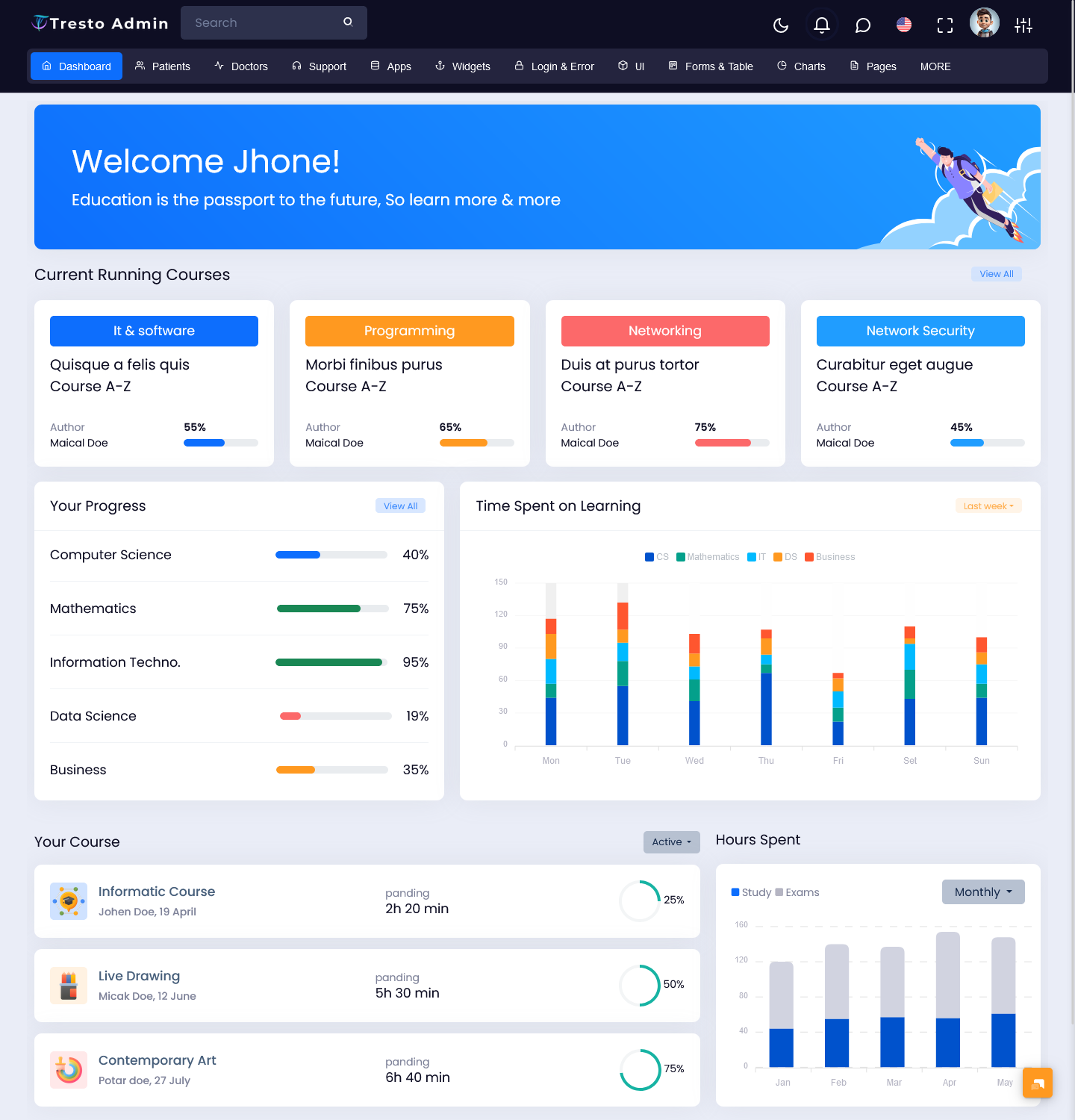Click View All for Current Running Courses
Screen dimensions: 1075x1120
coord(996,274)
